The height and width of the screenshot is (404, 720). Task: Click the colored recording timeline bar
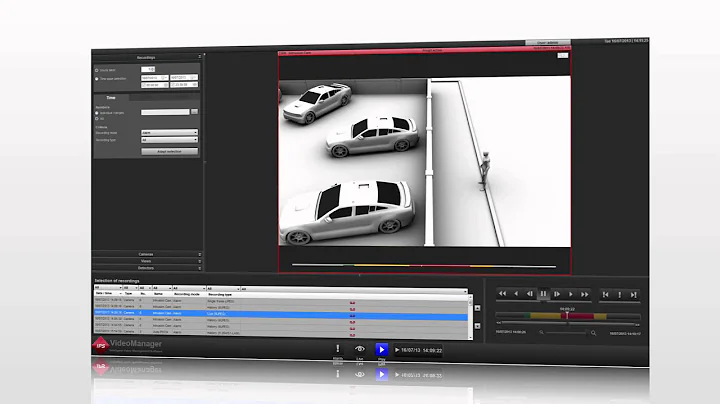click(x=568, y=316)
